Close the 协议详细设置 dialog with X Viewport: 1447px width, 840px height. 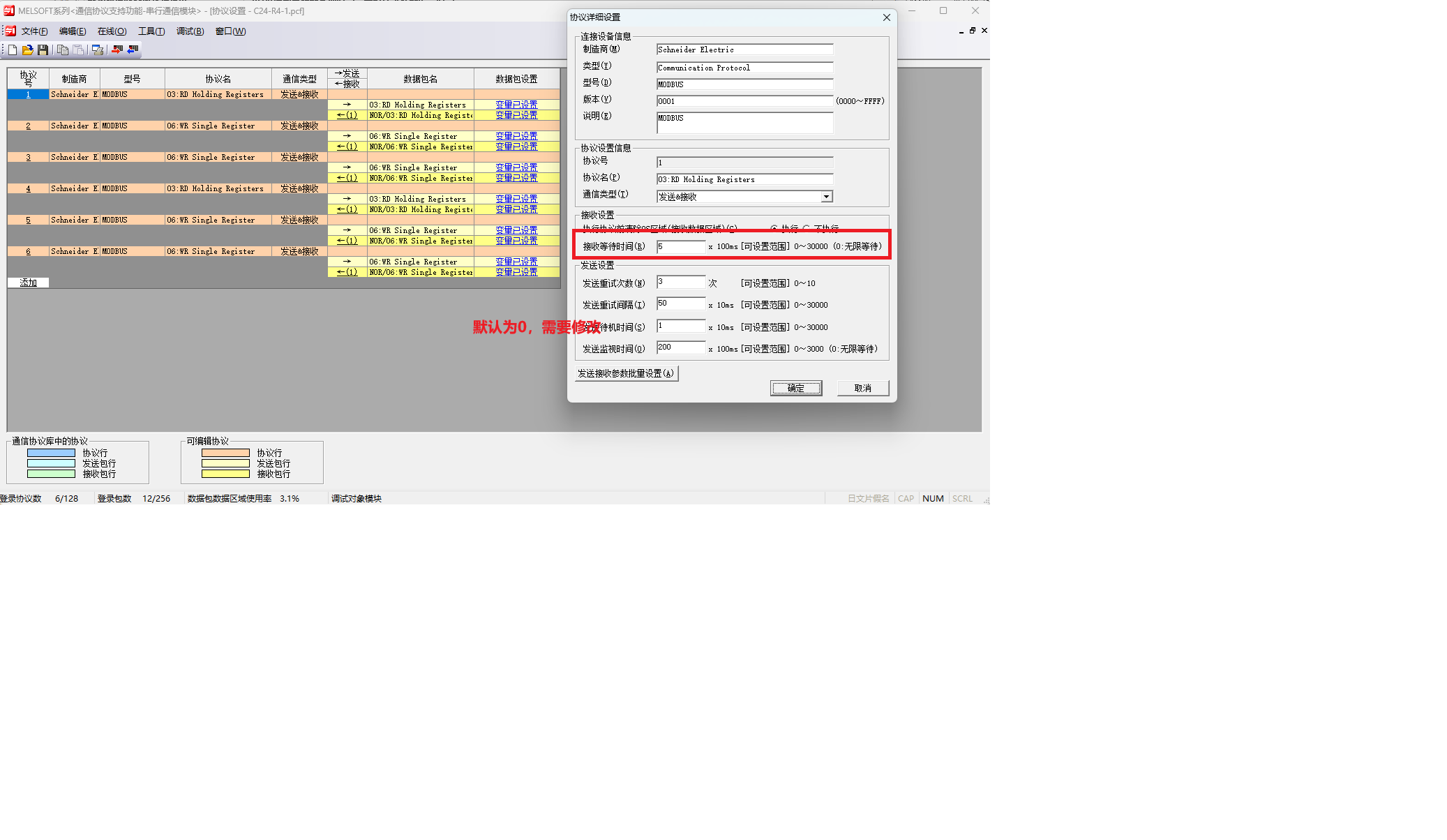pos(886,17)
